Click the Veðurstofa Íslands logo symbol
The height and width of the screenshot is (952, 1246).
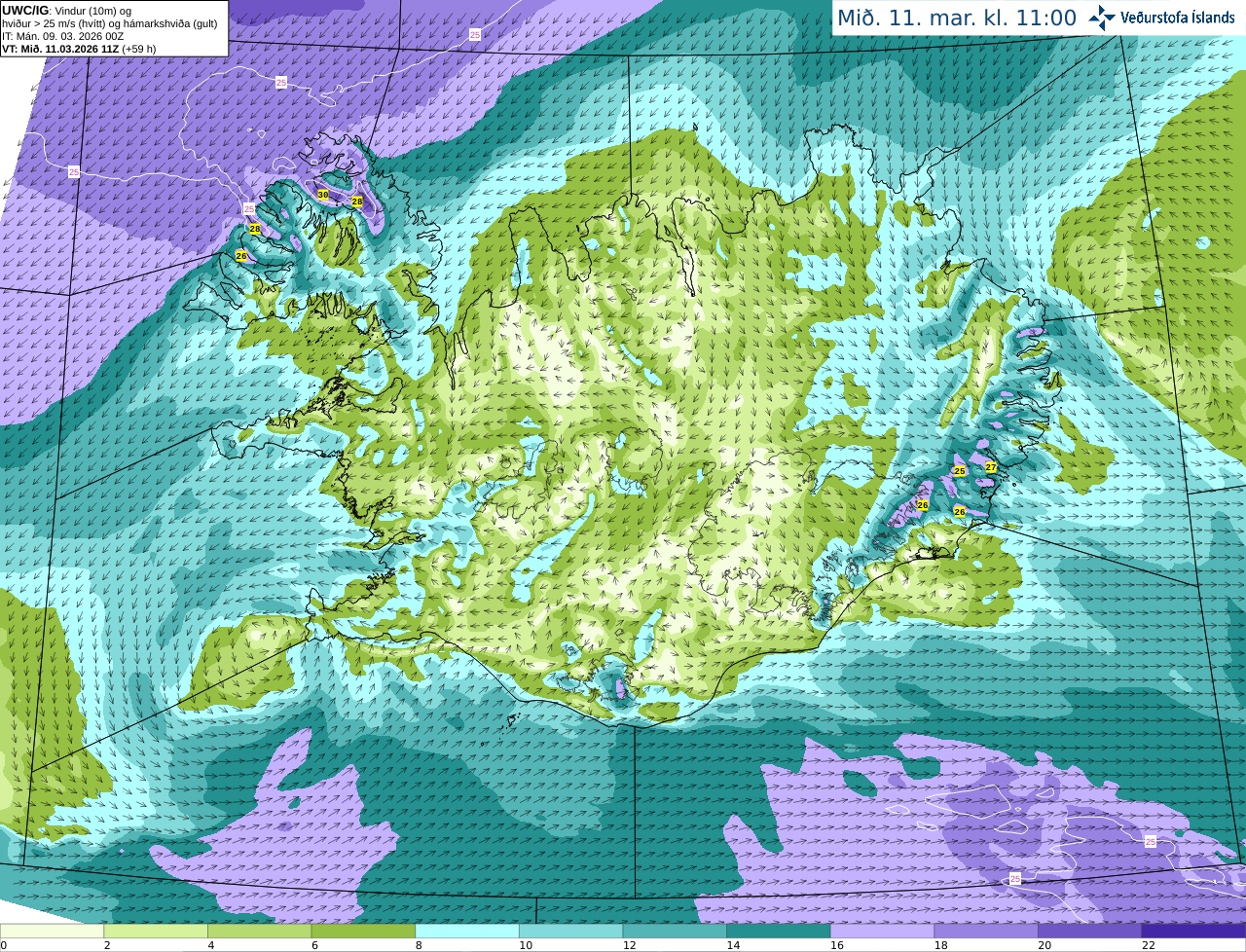(x=1102, y=18)
